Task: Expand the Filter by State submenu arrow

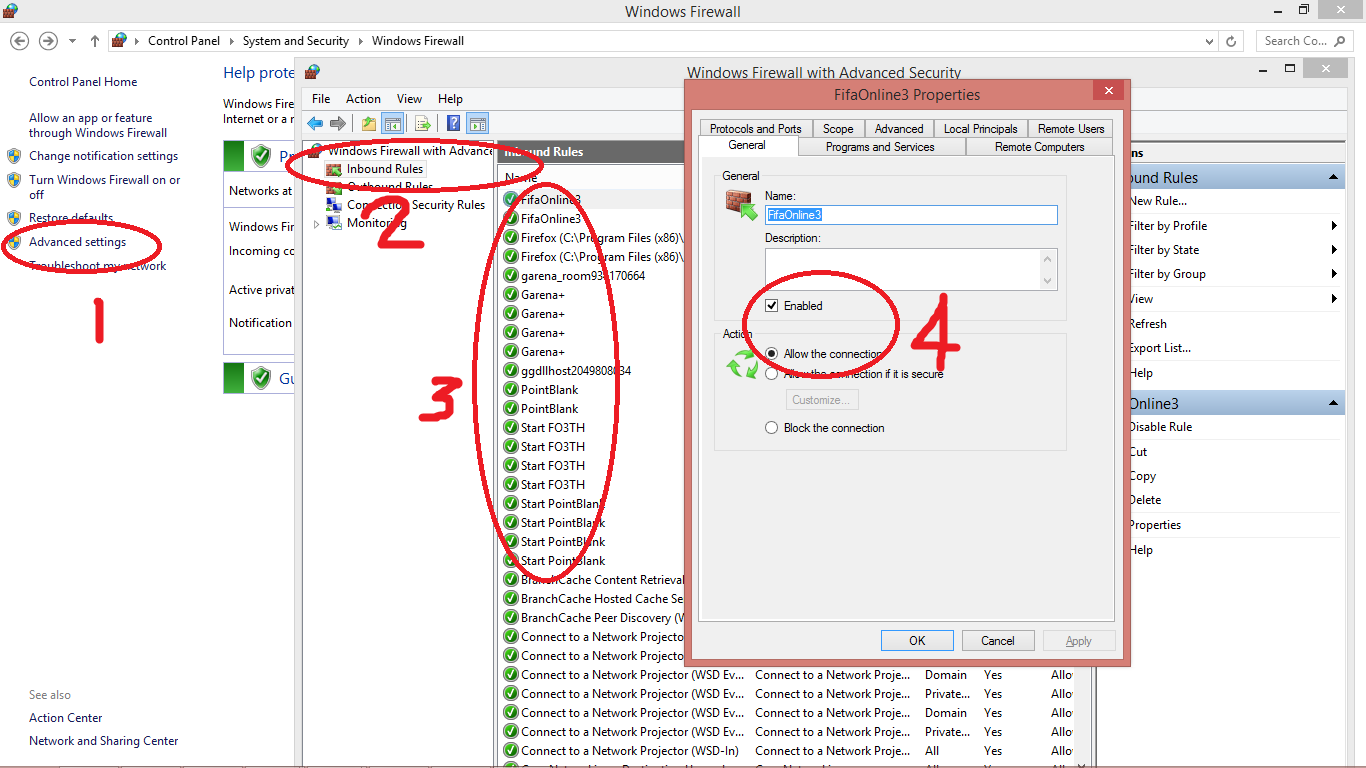Action: click(x=1335, y=250)
